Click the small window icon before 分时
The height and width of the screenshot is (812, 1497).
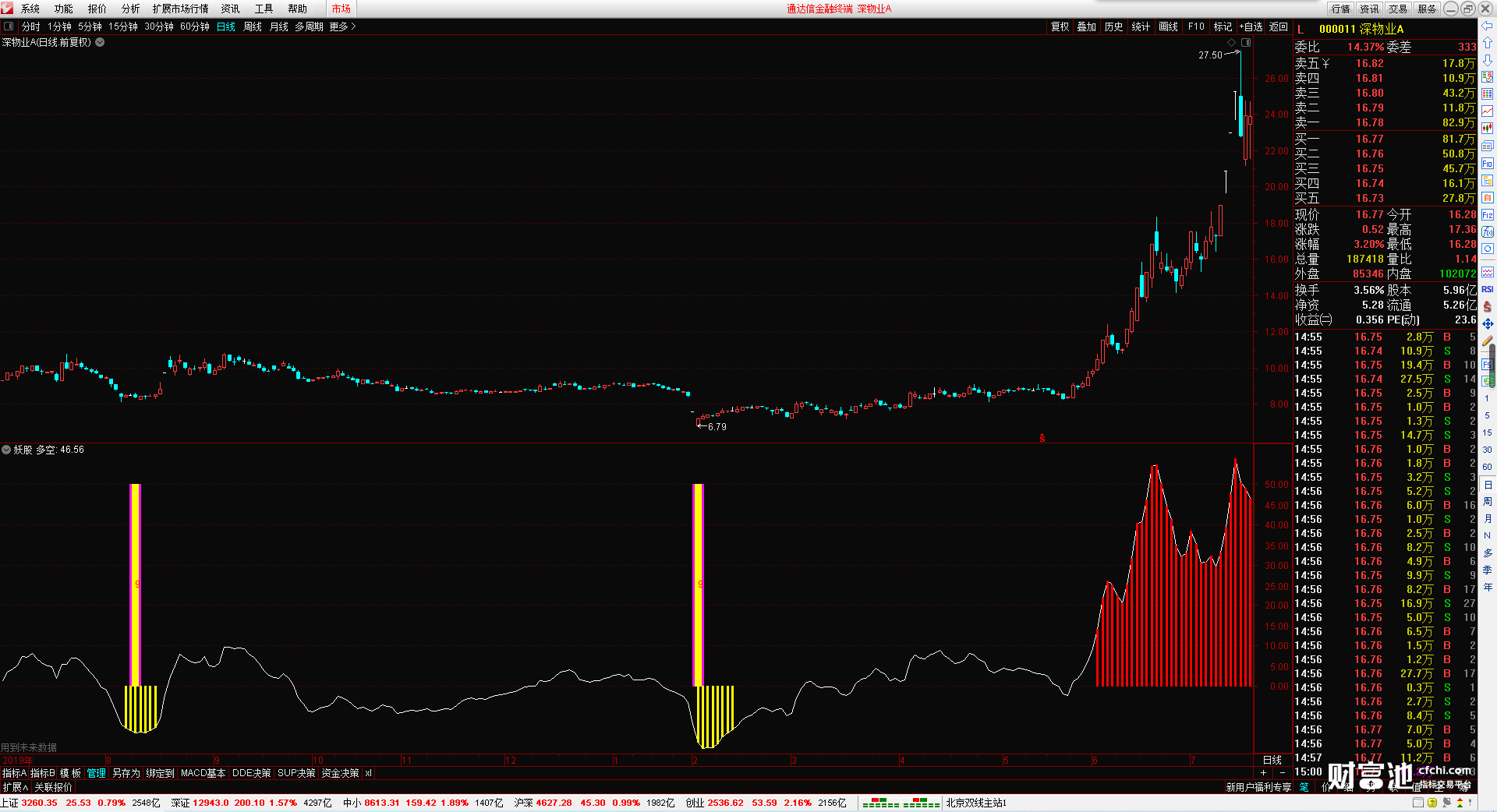9,26
